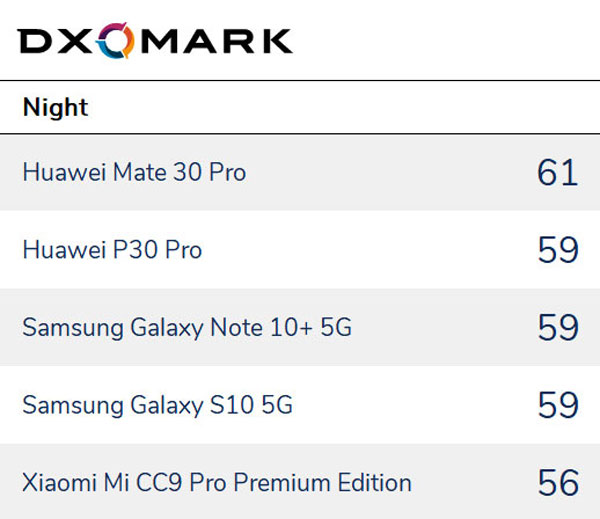Click the divider line under the Night heading
The width and height of the screenshot is (600, 519).
click(x=300, y=134)
